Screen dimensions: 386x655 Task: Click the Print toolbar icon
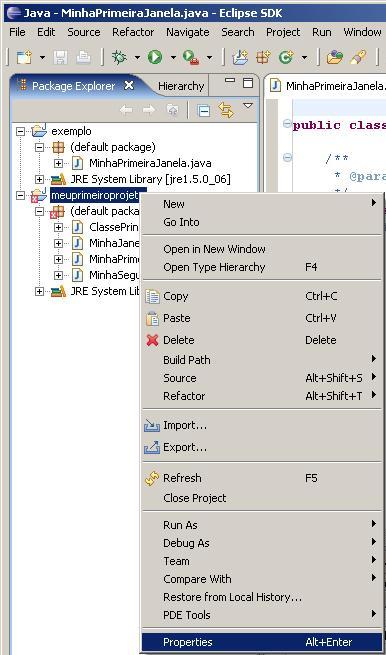click(x=84, y=57)
